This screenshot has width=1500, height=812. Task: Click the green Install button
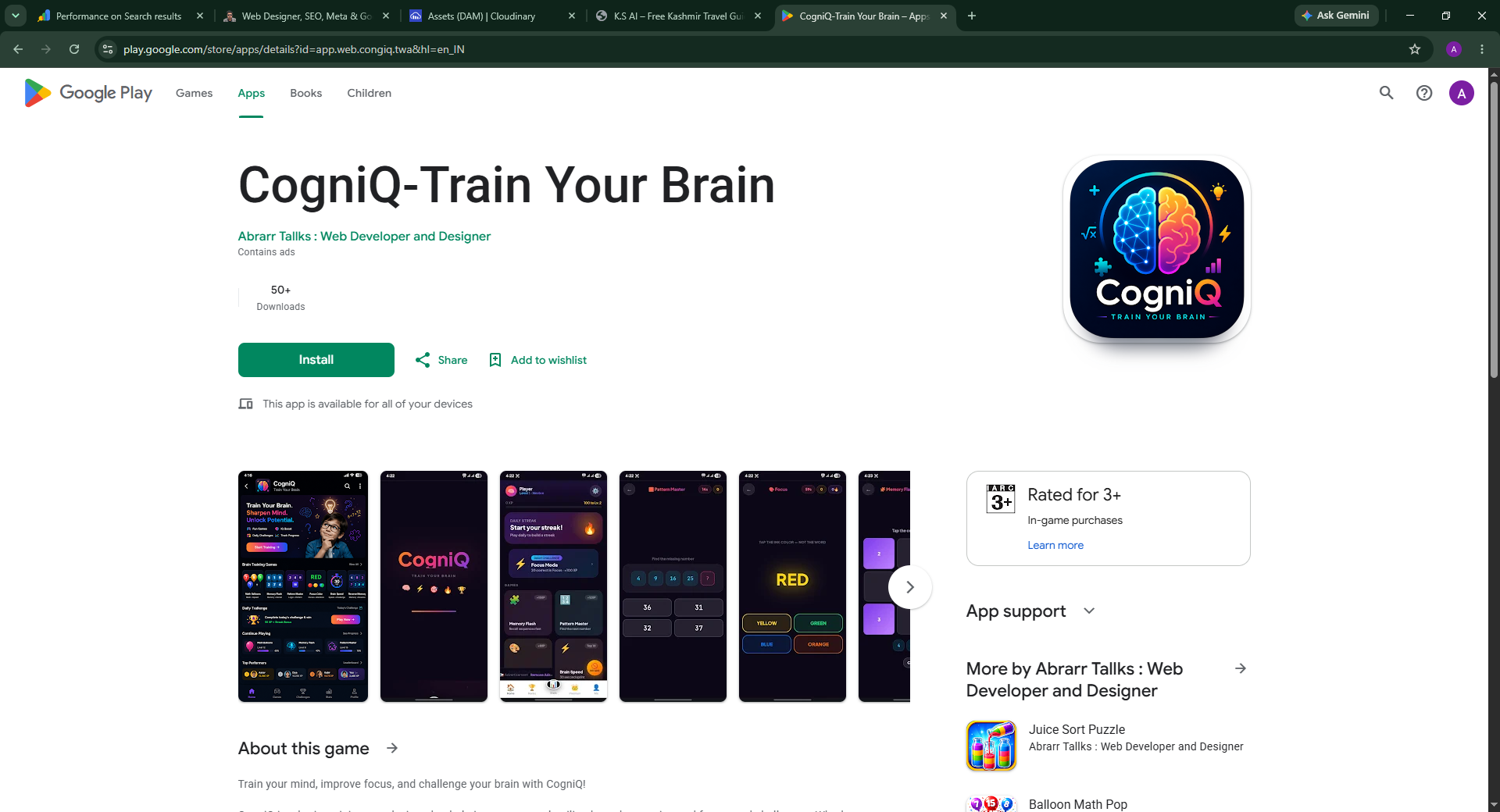(x=316, y=360)
